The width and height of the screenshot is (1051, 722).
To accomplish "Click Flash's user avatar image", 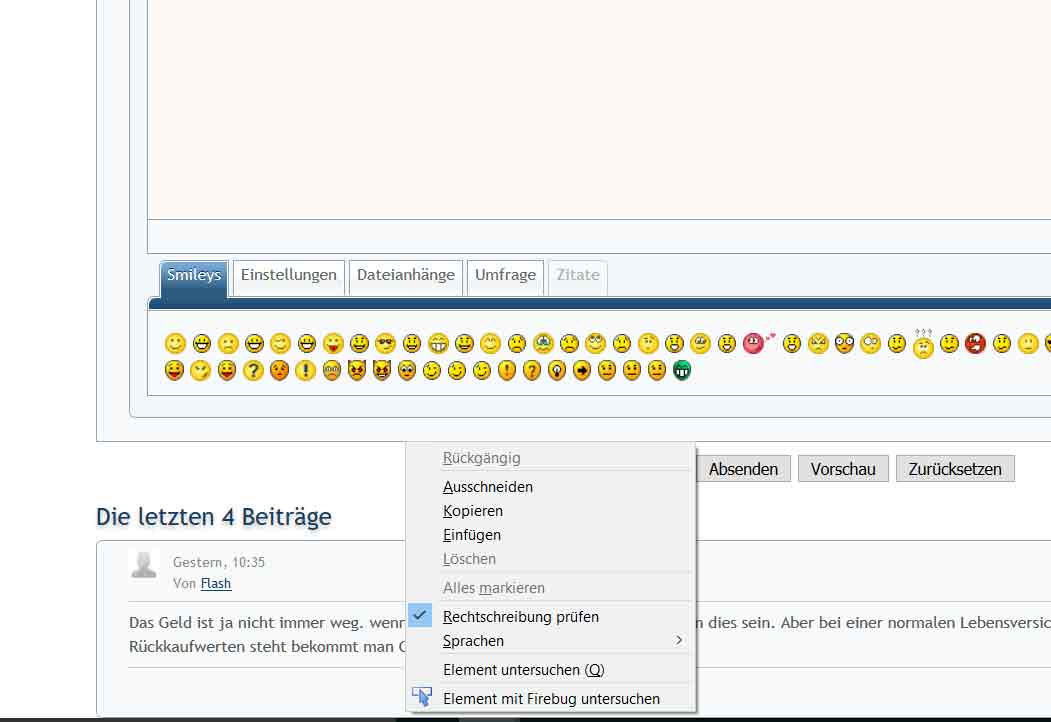I will point(145,564).
